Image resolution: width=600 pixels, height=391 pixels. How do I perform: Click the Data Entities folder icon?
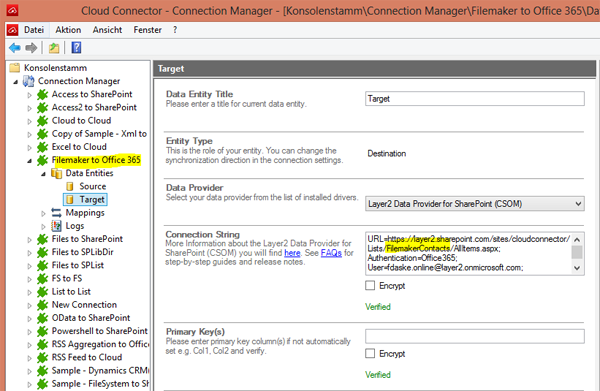point(57,174)
